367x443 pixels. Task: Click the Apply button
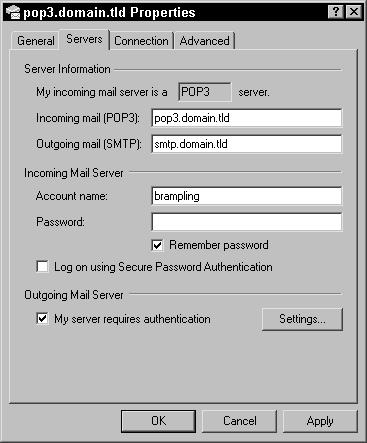[320, 421]
